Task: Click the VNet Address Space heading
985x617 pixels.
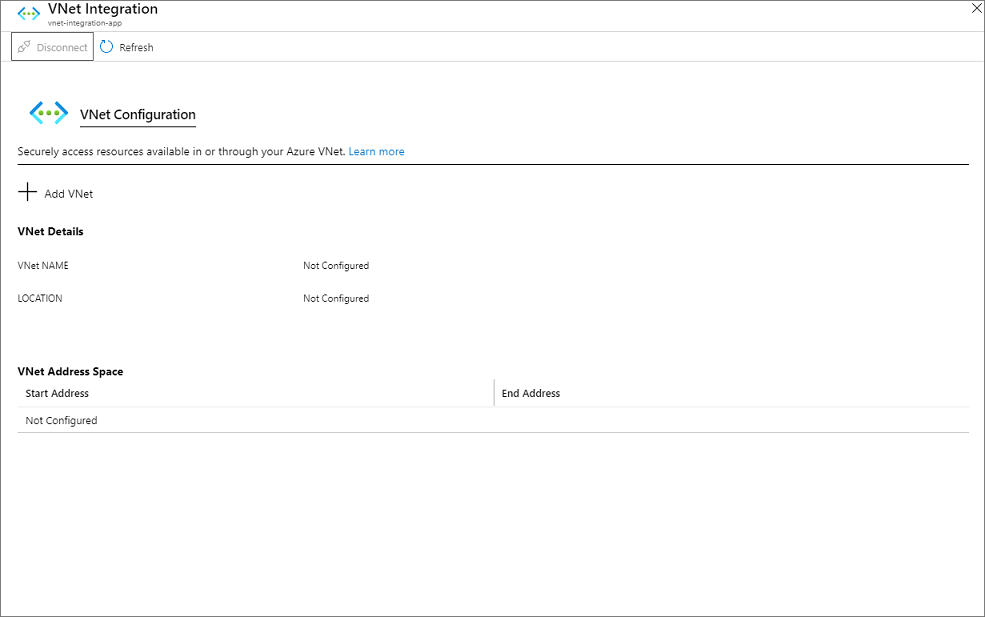Action: click(x=70, y=371)
